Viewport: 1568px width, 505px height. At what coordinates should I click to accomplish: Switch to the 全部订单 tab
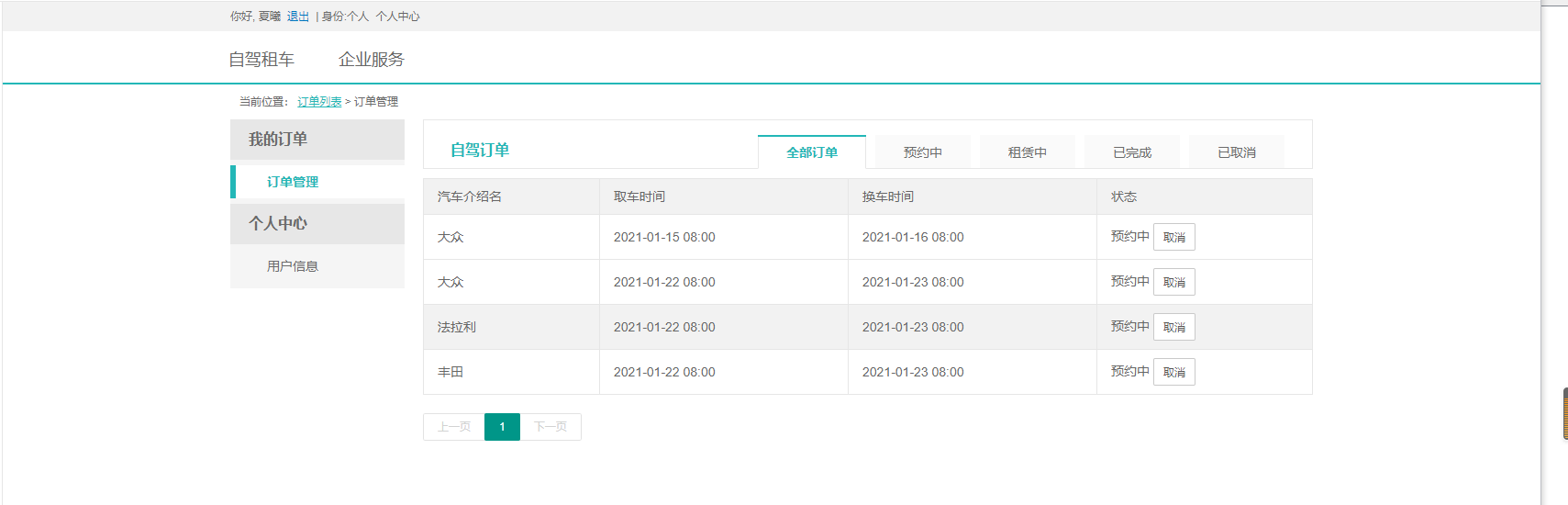pos(812,152)
